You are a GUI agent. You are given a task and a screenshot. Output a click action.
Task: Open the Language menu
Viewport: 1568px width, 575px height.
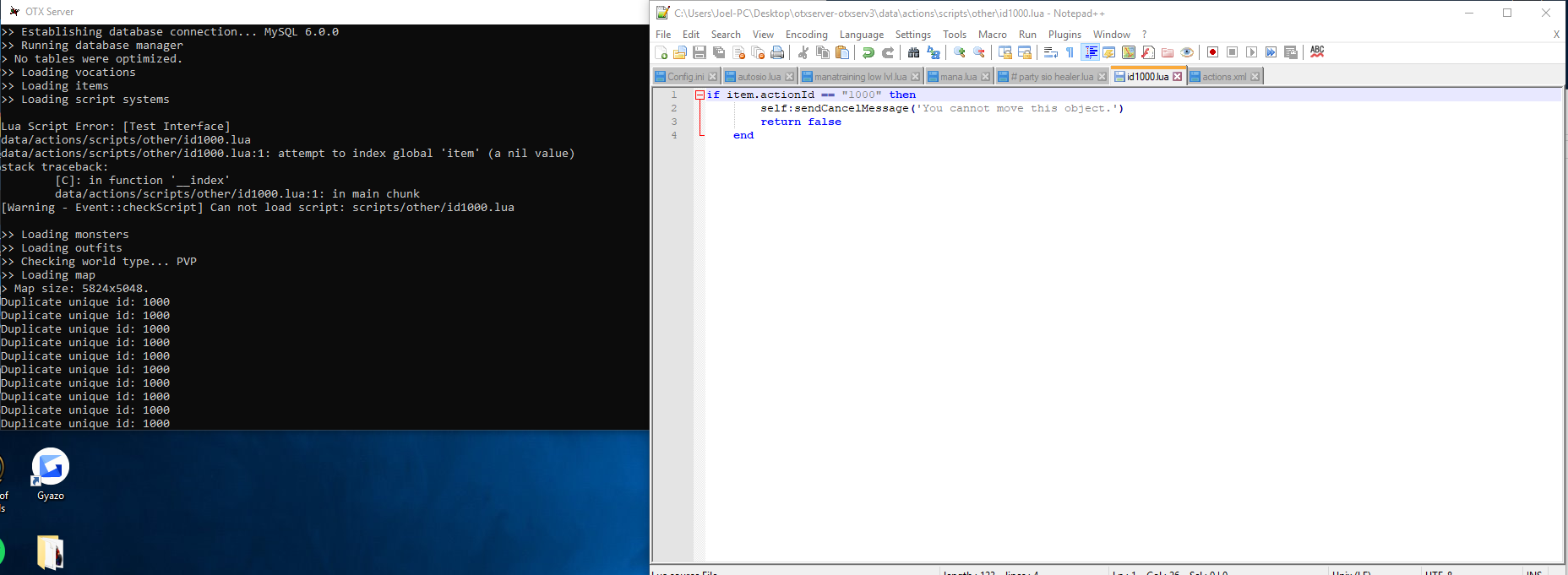(862, 35)
